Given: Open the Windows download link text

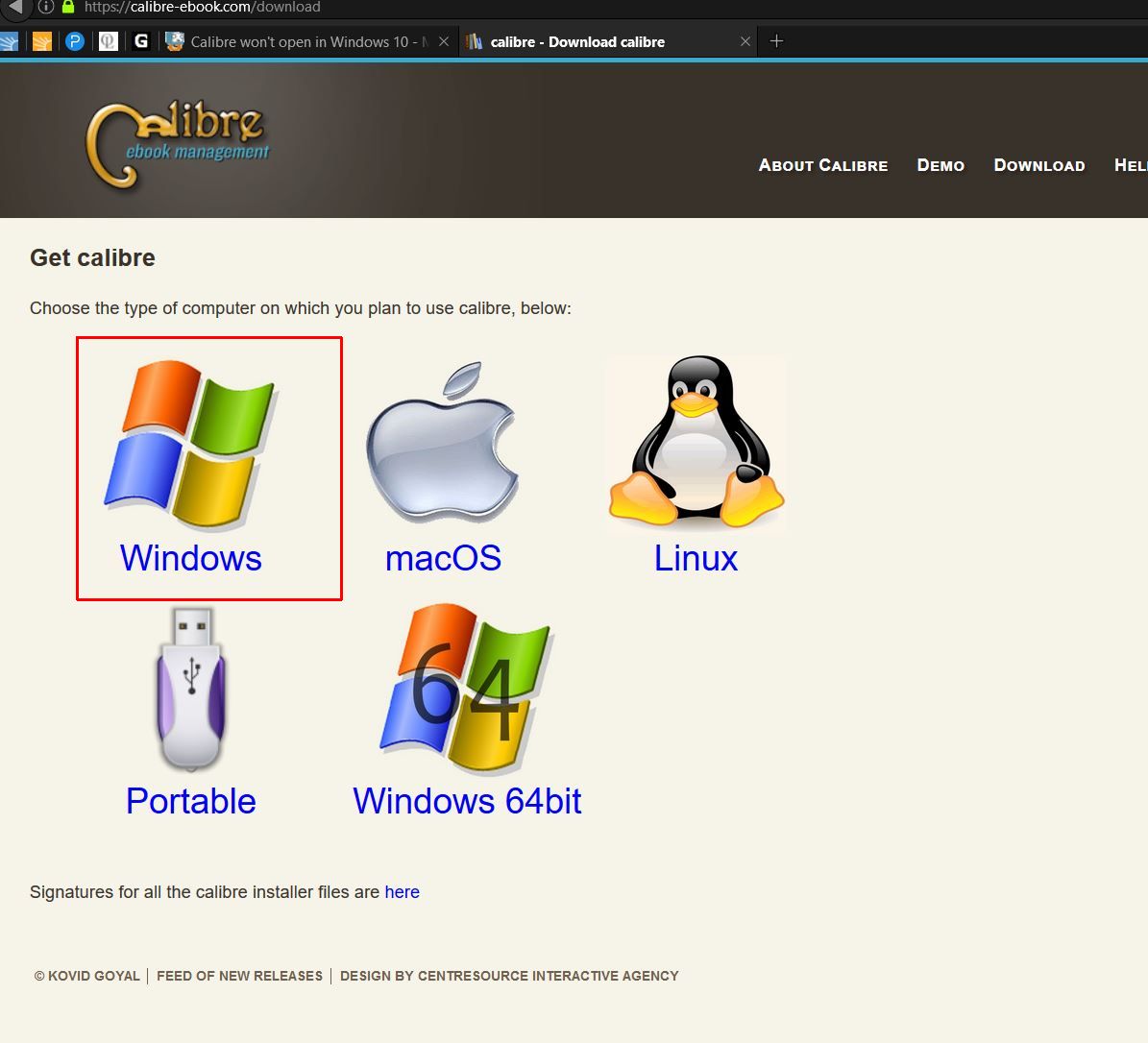Looking at the screenshot, I should pyautogui.click(x=190, y=558).
